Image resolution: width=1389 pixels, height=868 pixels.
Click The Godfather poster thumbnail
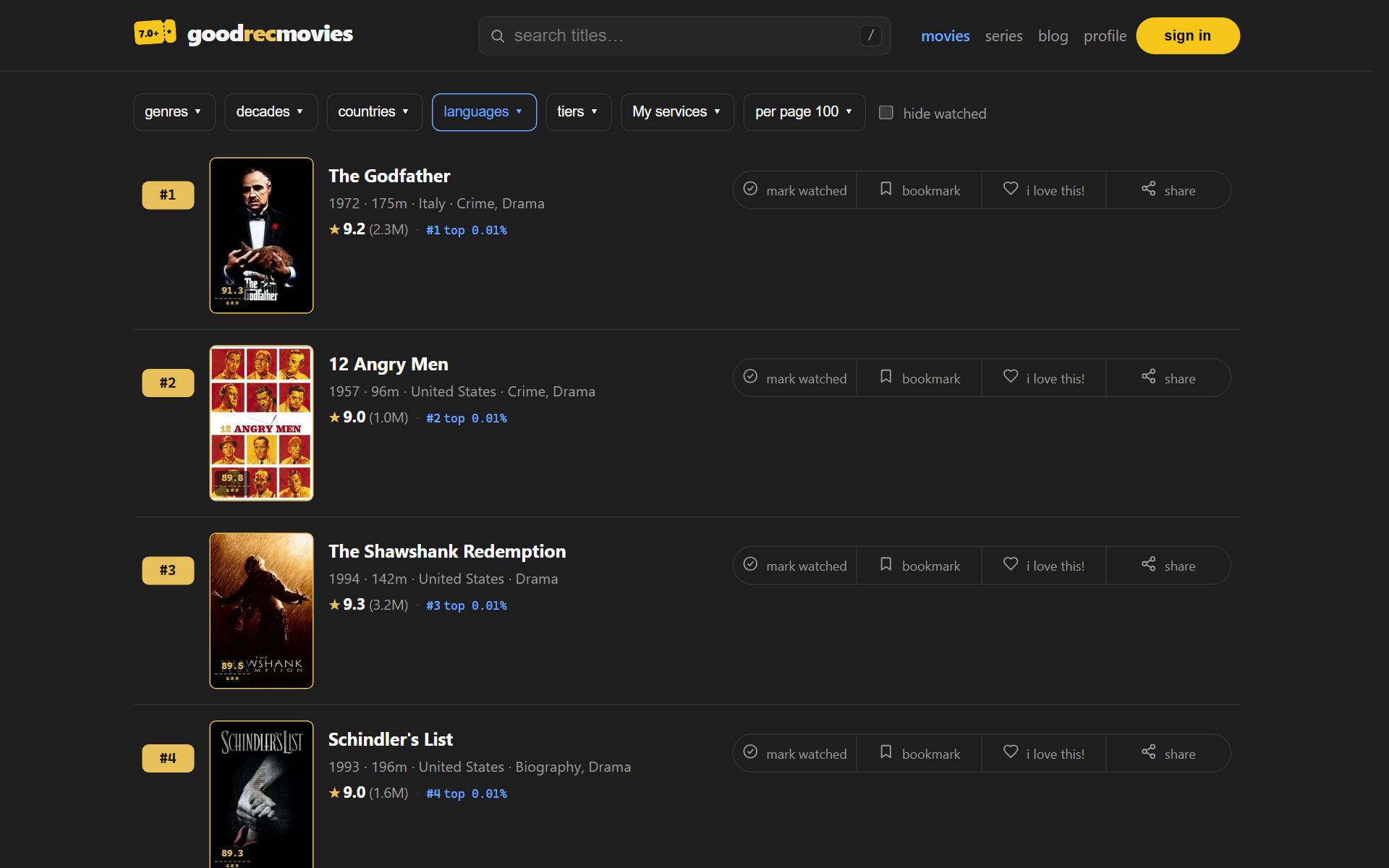click(261, 235)
